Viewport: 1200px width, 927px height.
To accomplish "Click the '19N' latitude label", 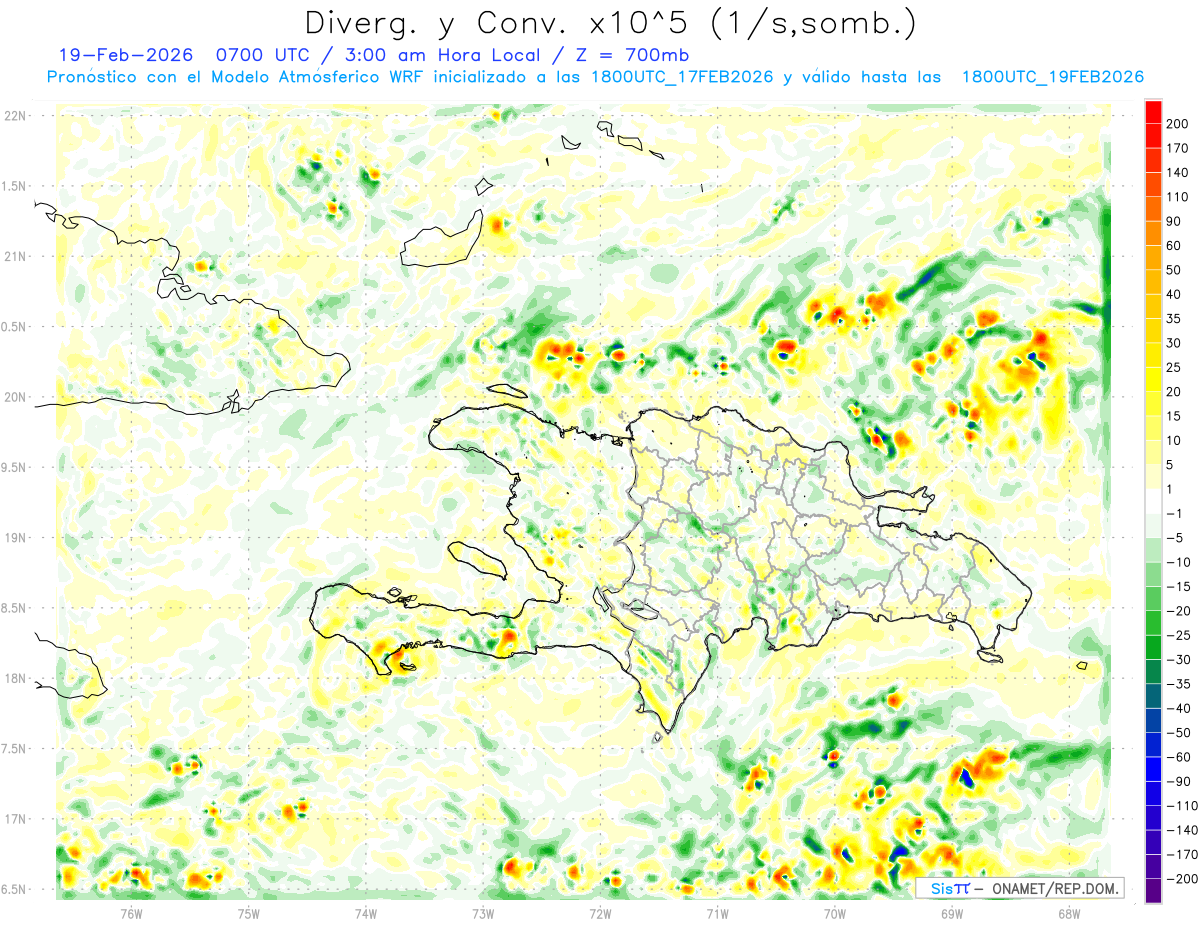I will point(16,538).
